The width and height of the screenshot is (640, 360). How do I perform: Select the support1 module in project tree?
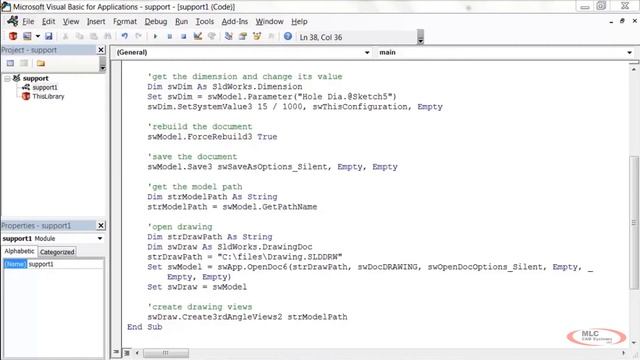(x=45, y=87)
